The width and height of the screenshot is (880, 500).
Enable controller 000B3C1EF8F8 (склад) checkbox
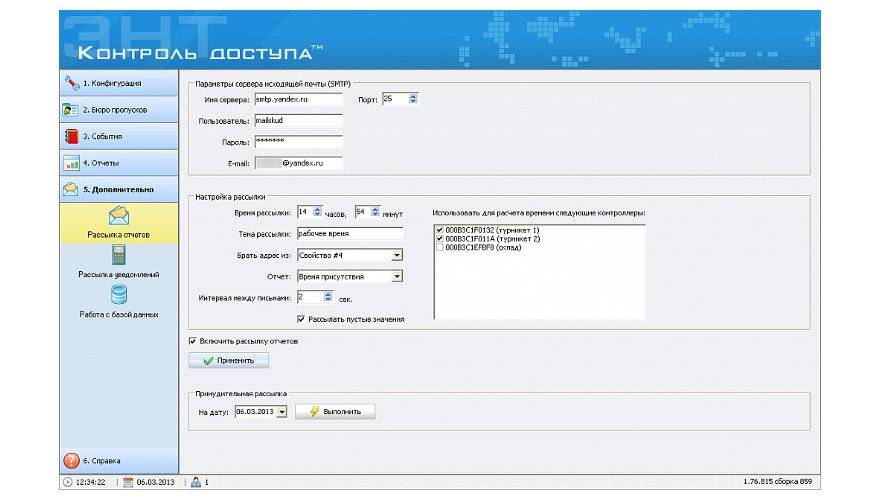(x=439, y=247)
